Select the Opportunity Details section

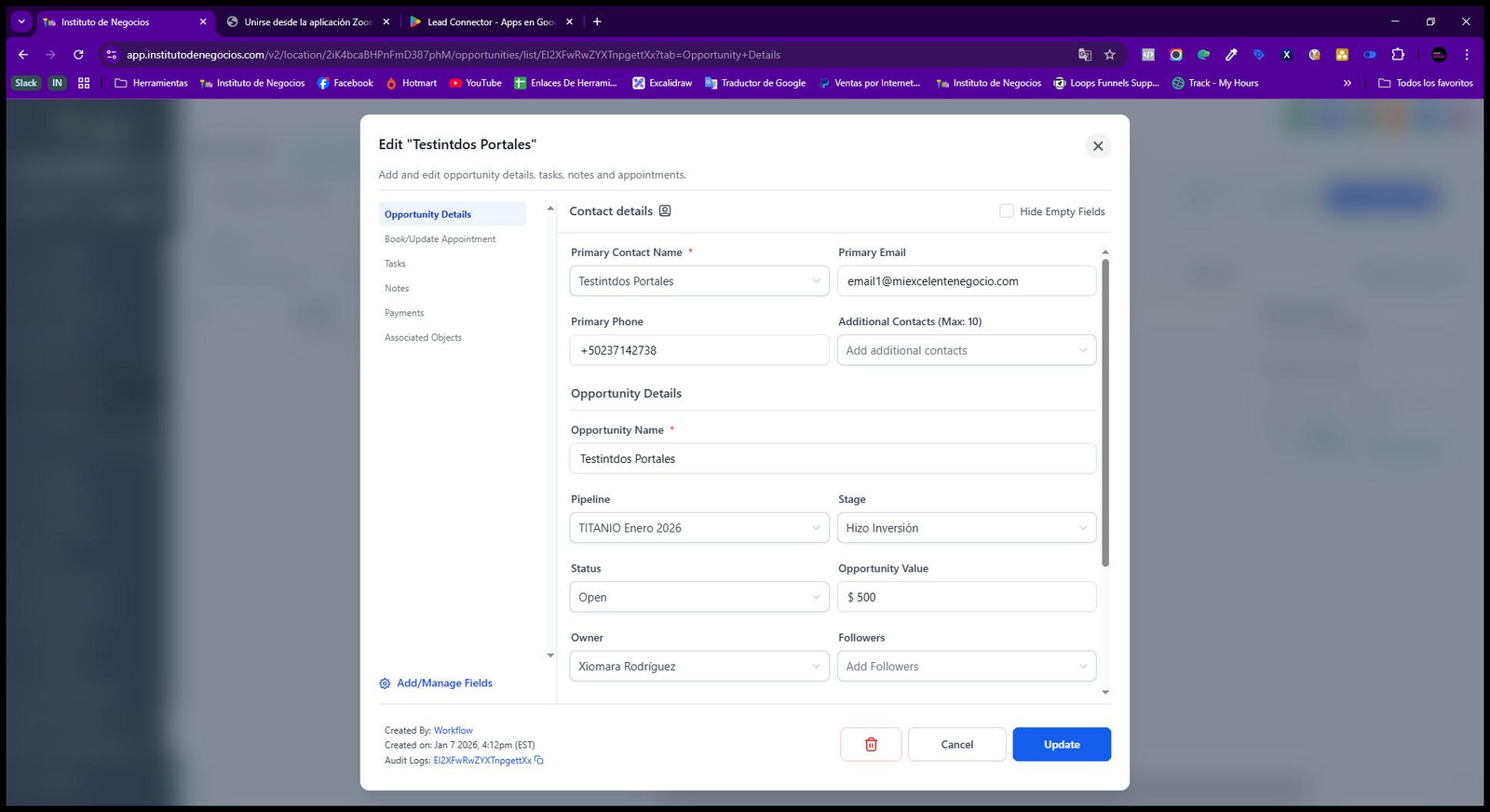click(x=453, y=214)
